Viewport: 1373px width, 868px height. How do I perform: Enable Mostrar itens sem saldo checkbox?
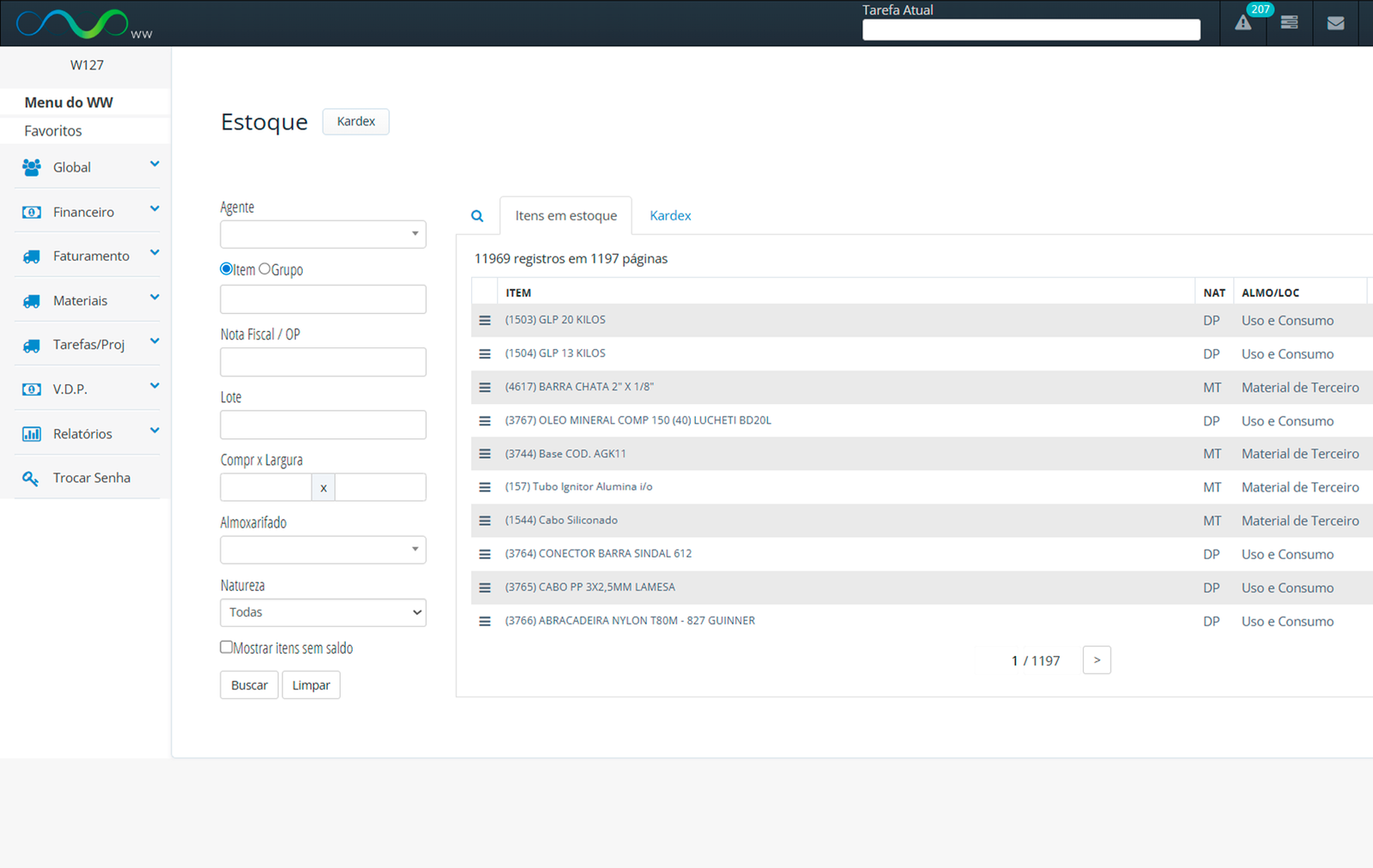point(227,648)
